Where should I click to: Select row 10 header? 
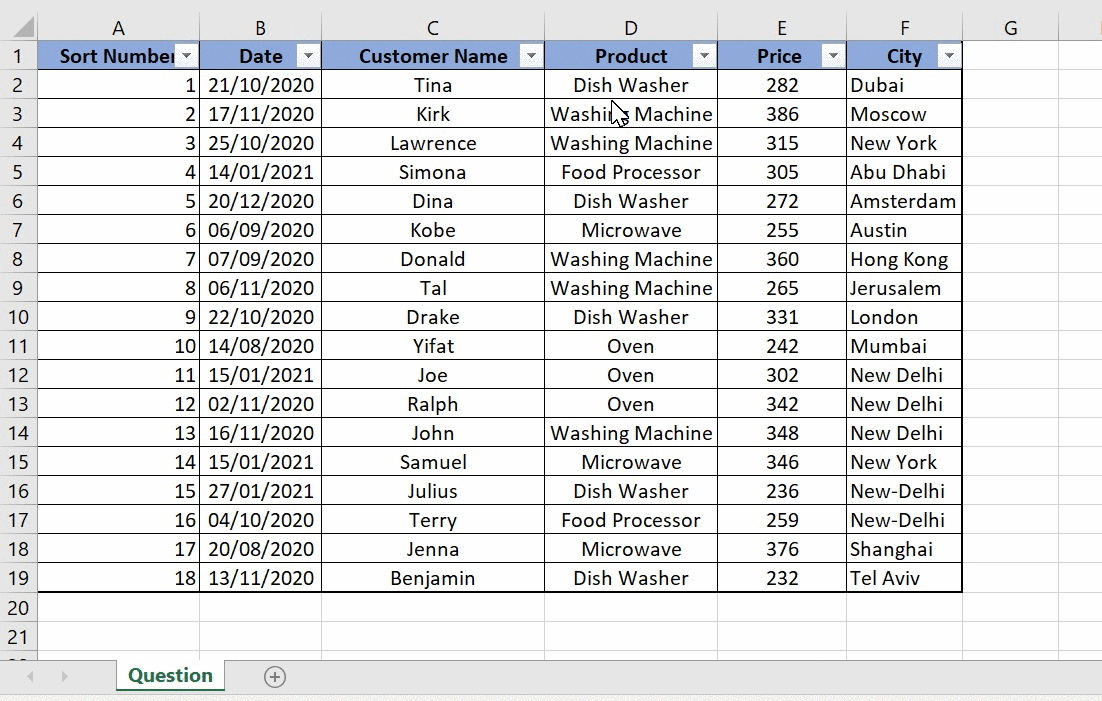17,317
